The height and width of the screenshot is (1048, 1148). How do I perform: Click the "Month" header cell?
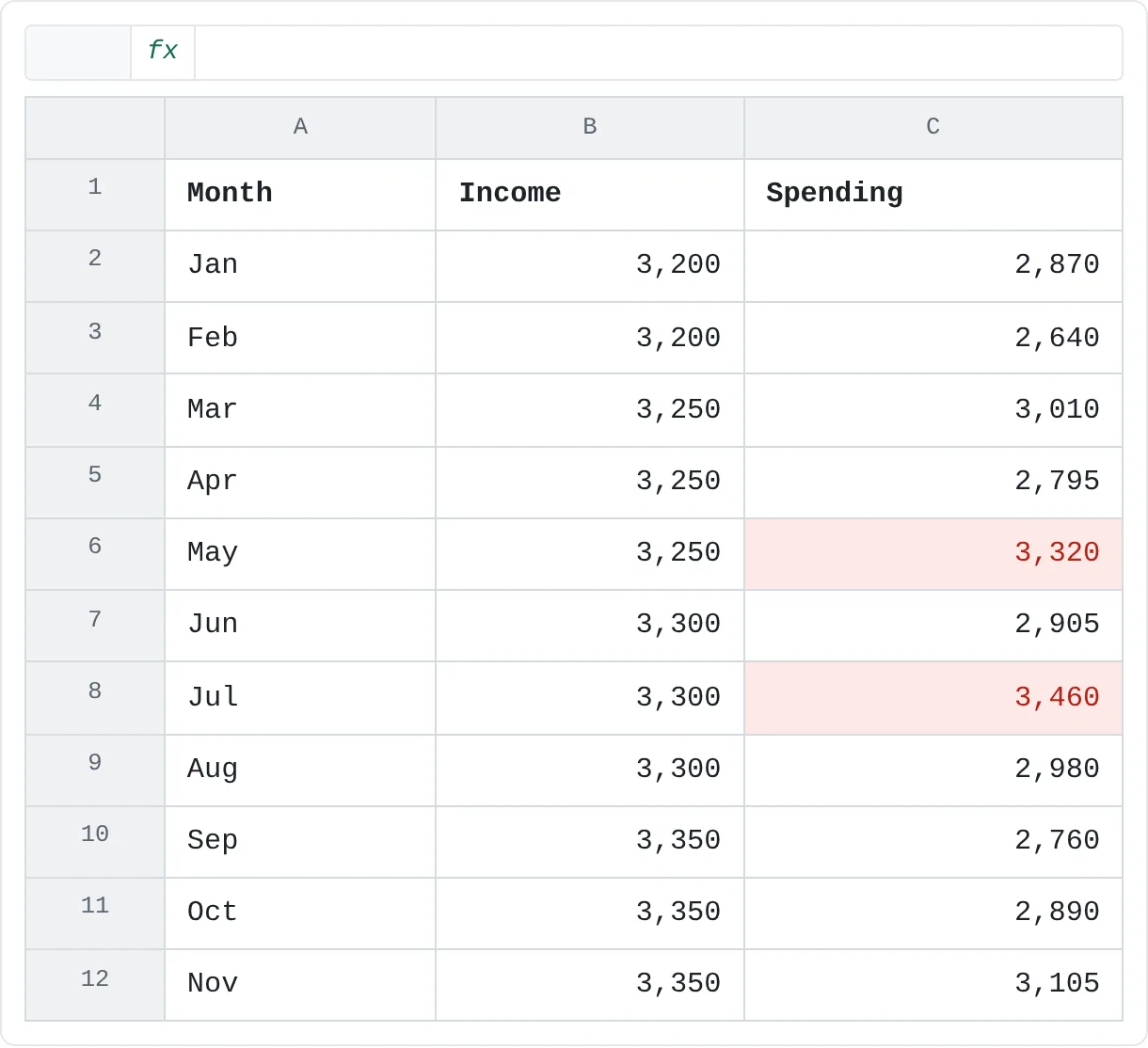[300, 195]
